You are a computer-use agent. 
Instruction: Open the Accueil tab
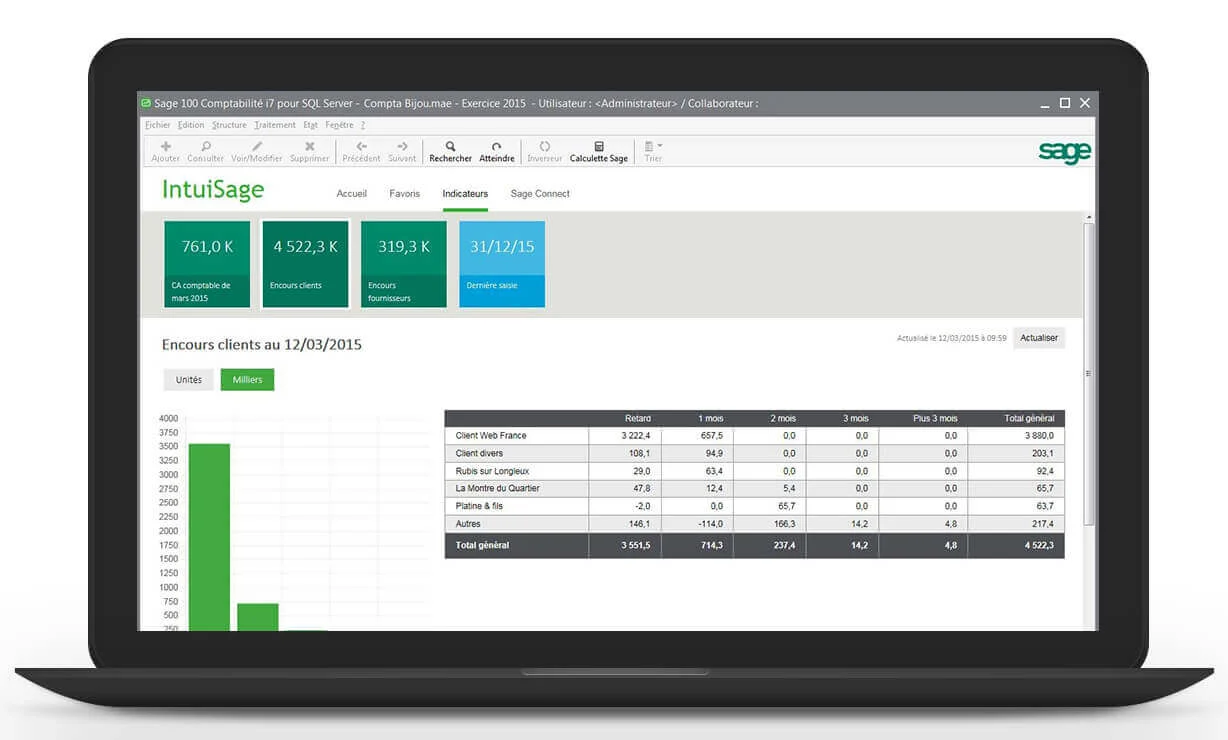[x=351, y=193]
